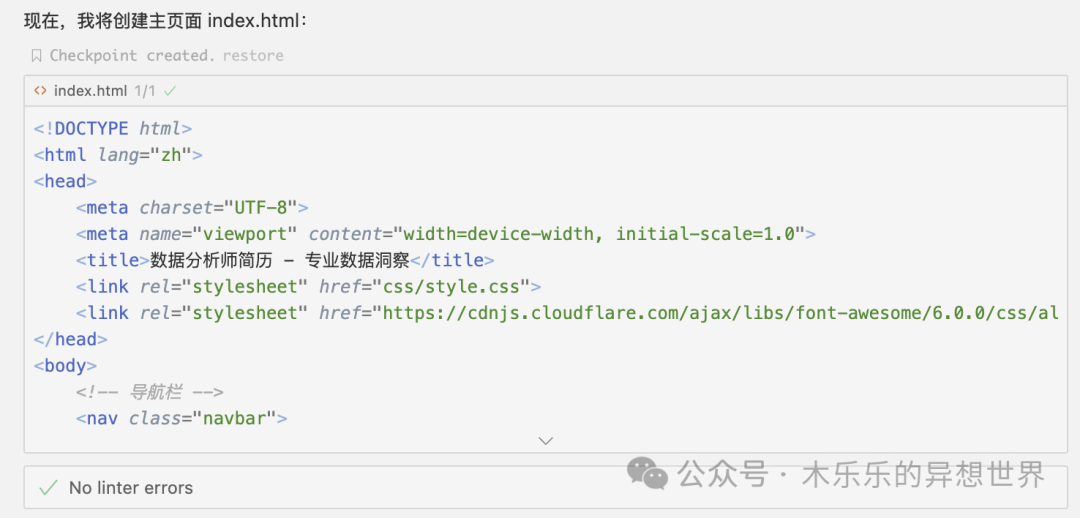Click the DOCTYPE html declaration line

click(x=112, y=129)
